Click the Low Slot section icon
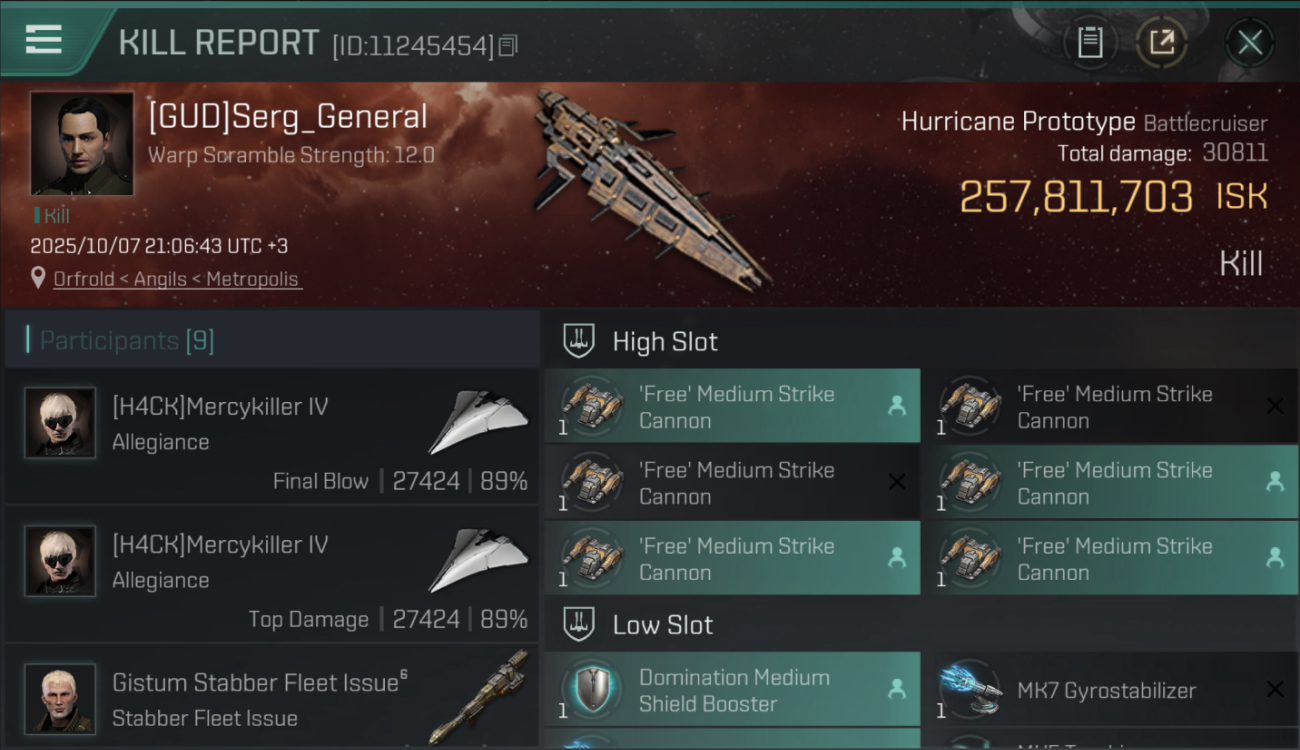1300x750 pixels. coord(579,625)
